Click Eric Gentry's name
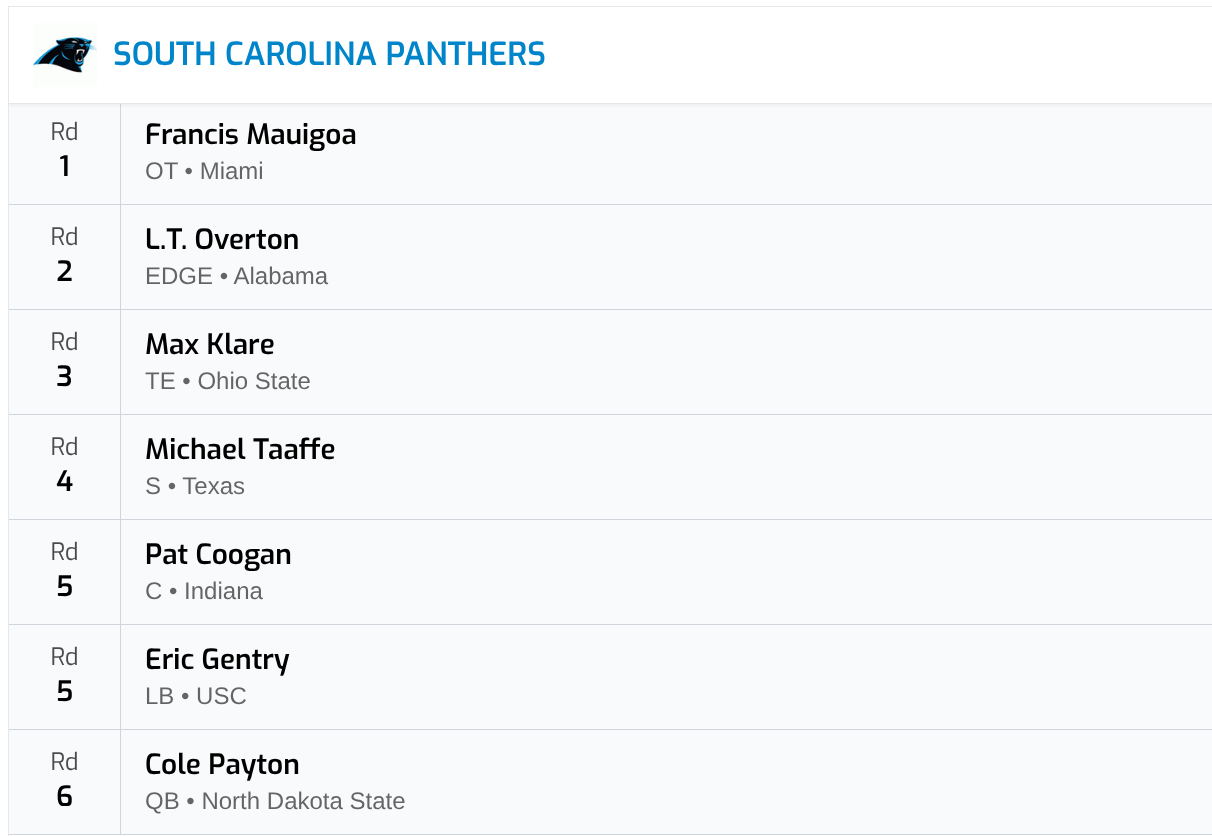The height and width of the screenshot is (836, 1212). (x=217, y=659)
